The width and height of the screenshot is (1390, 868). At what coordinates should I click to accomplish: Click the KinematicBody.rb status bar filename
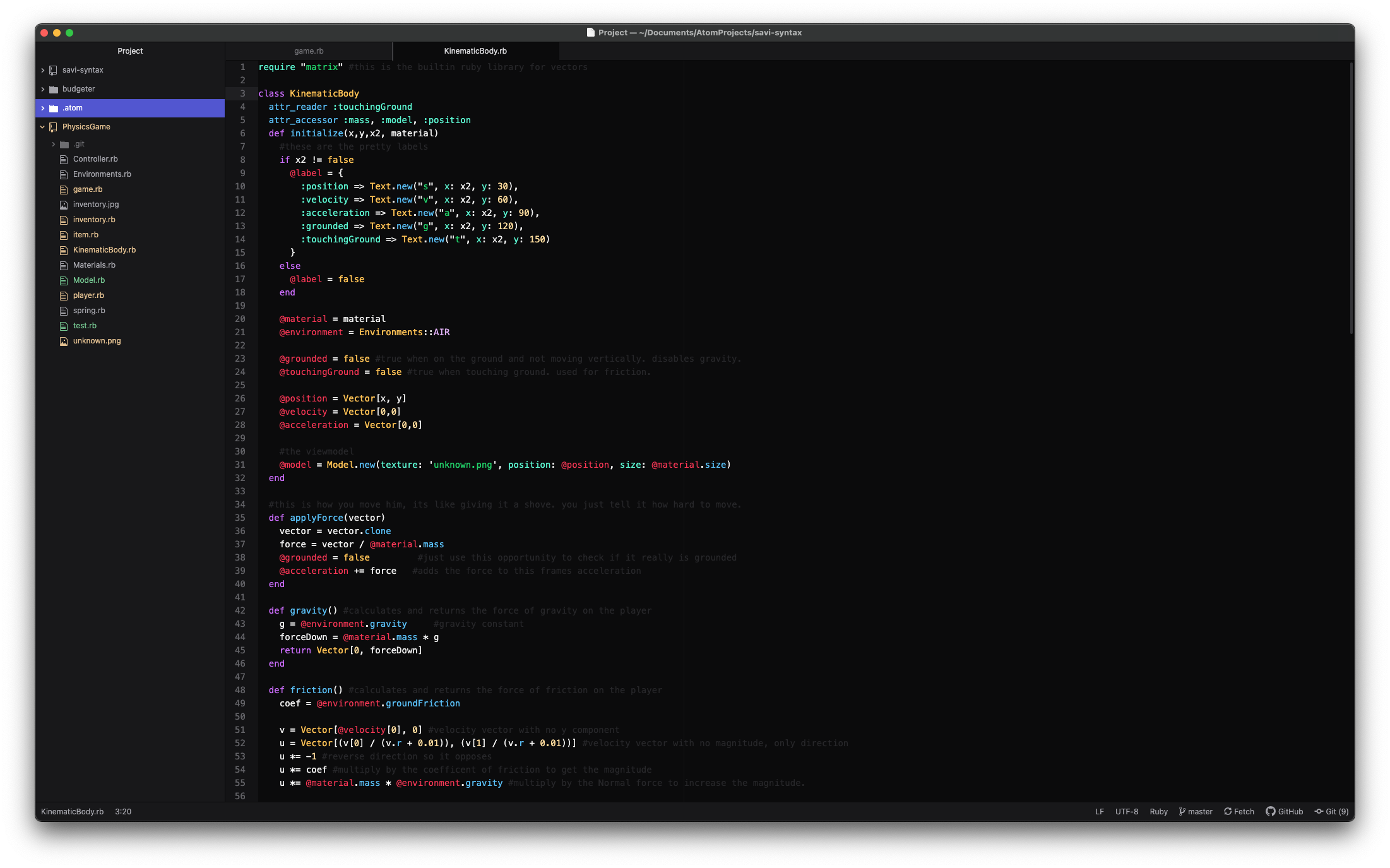72,811
